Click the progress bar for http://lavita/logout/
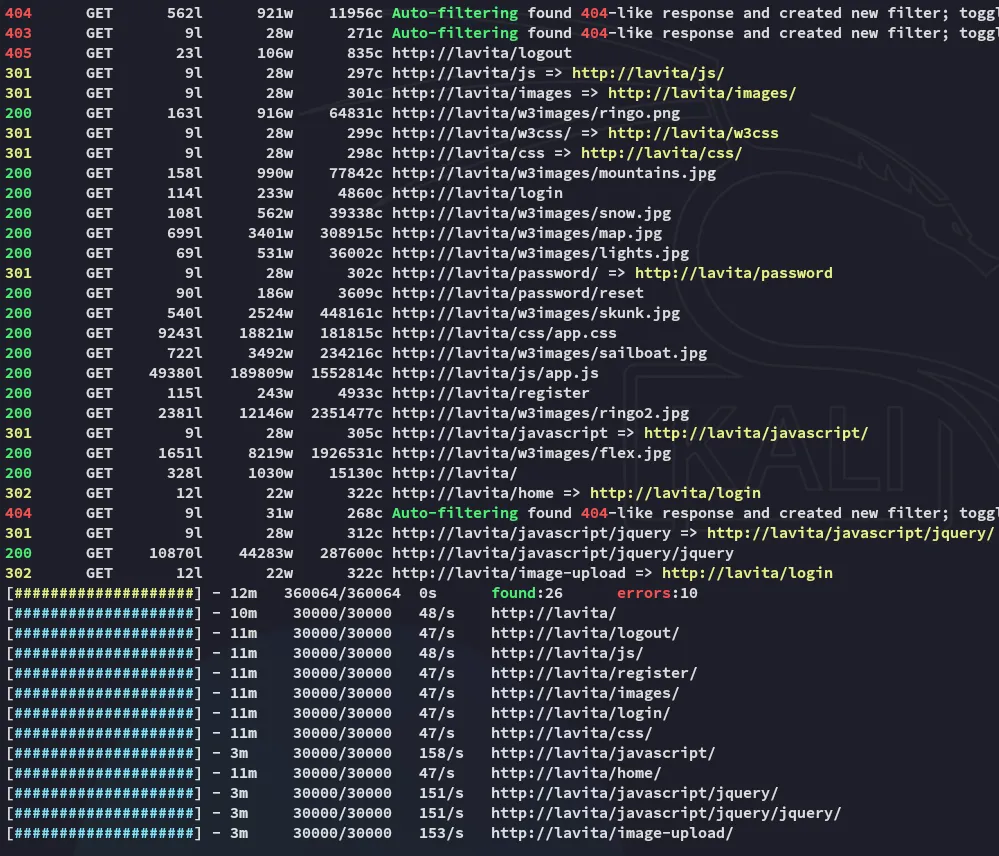This screenshot has width=999, height=856. coord(104,633)
